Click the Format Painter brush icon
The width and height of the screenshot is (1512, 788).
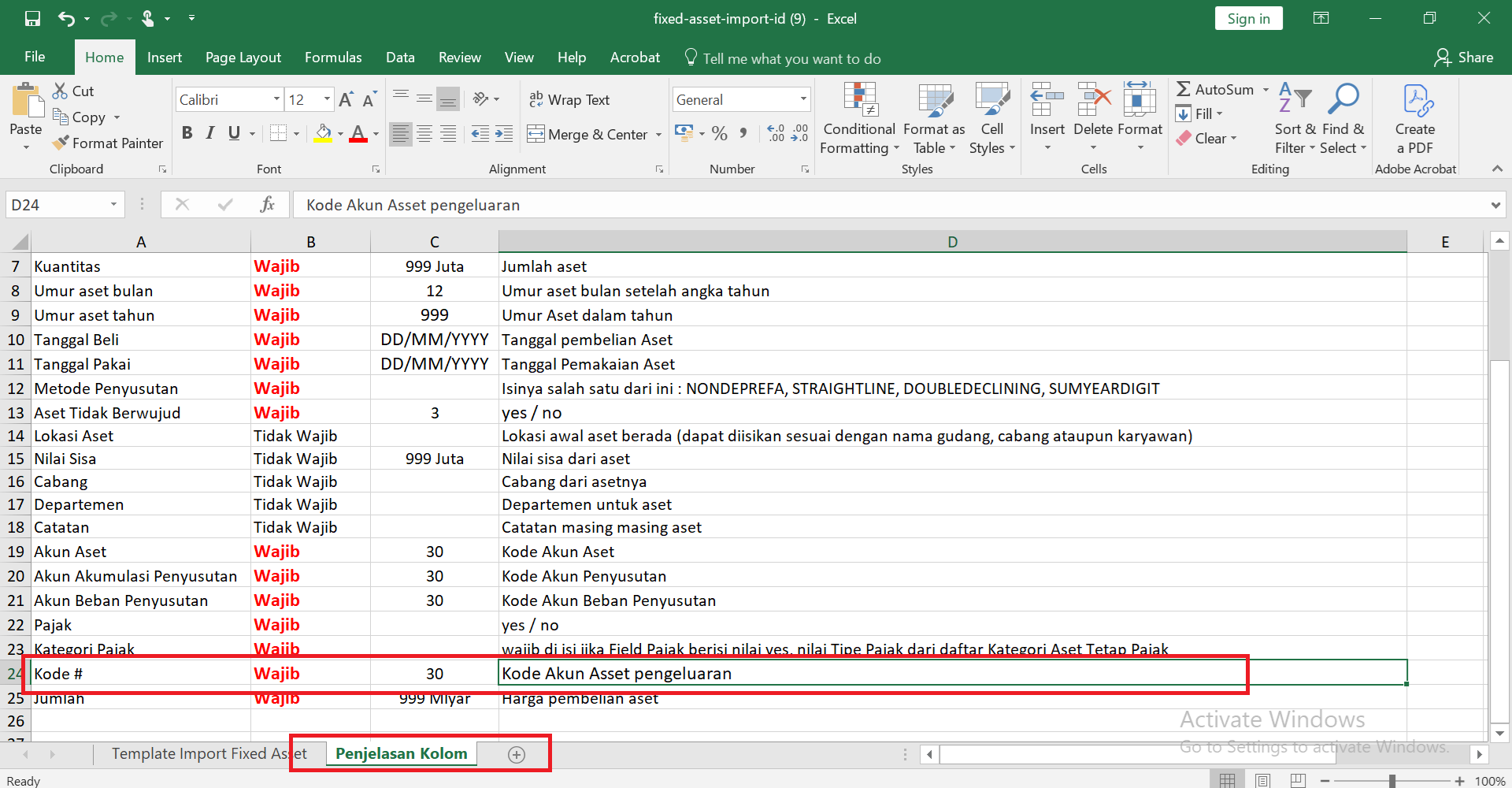point(61,143)
